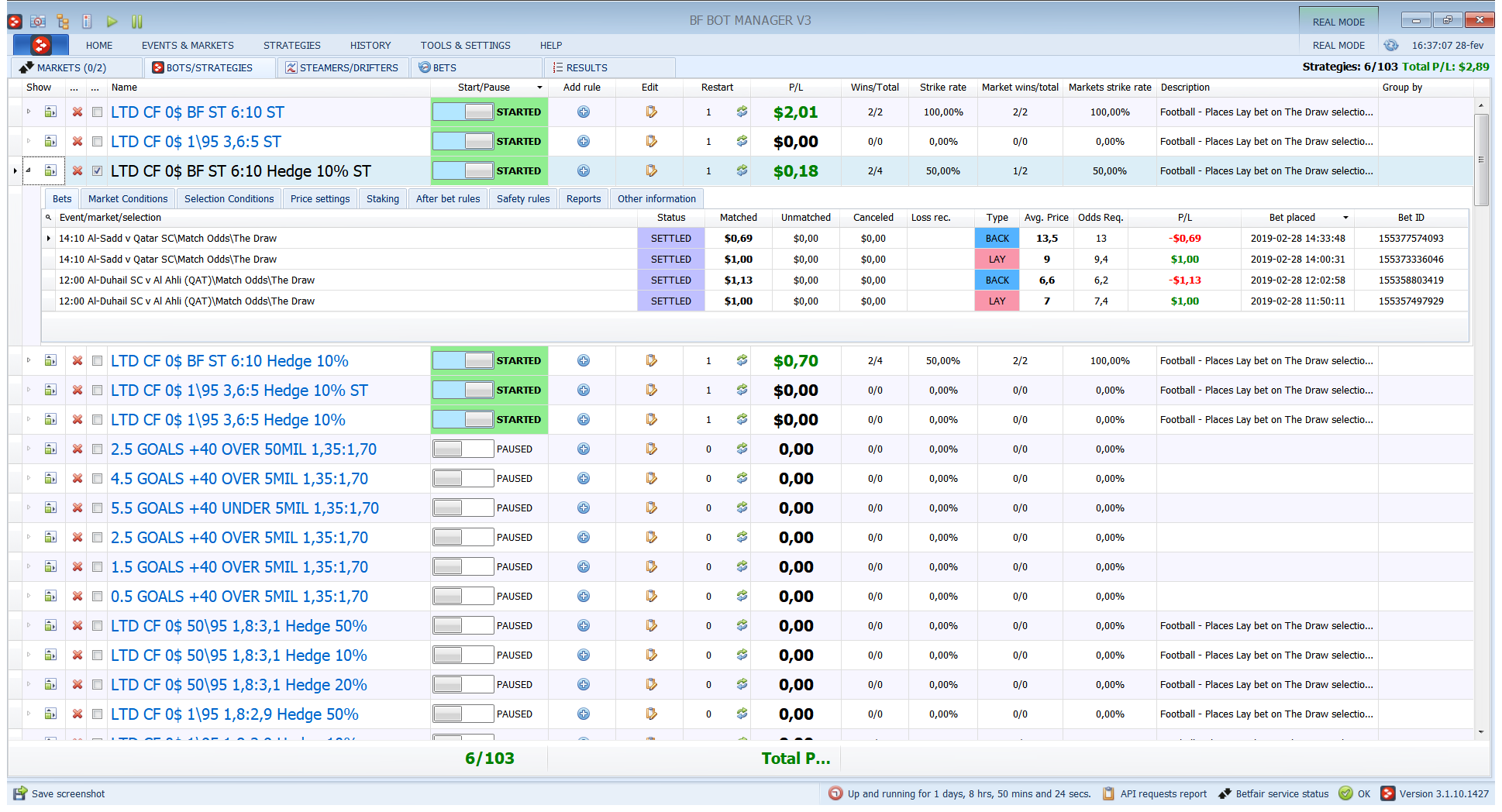Expand row LTD CF 0$ BF ST 6:10 ST

[x=29, y=112]
